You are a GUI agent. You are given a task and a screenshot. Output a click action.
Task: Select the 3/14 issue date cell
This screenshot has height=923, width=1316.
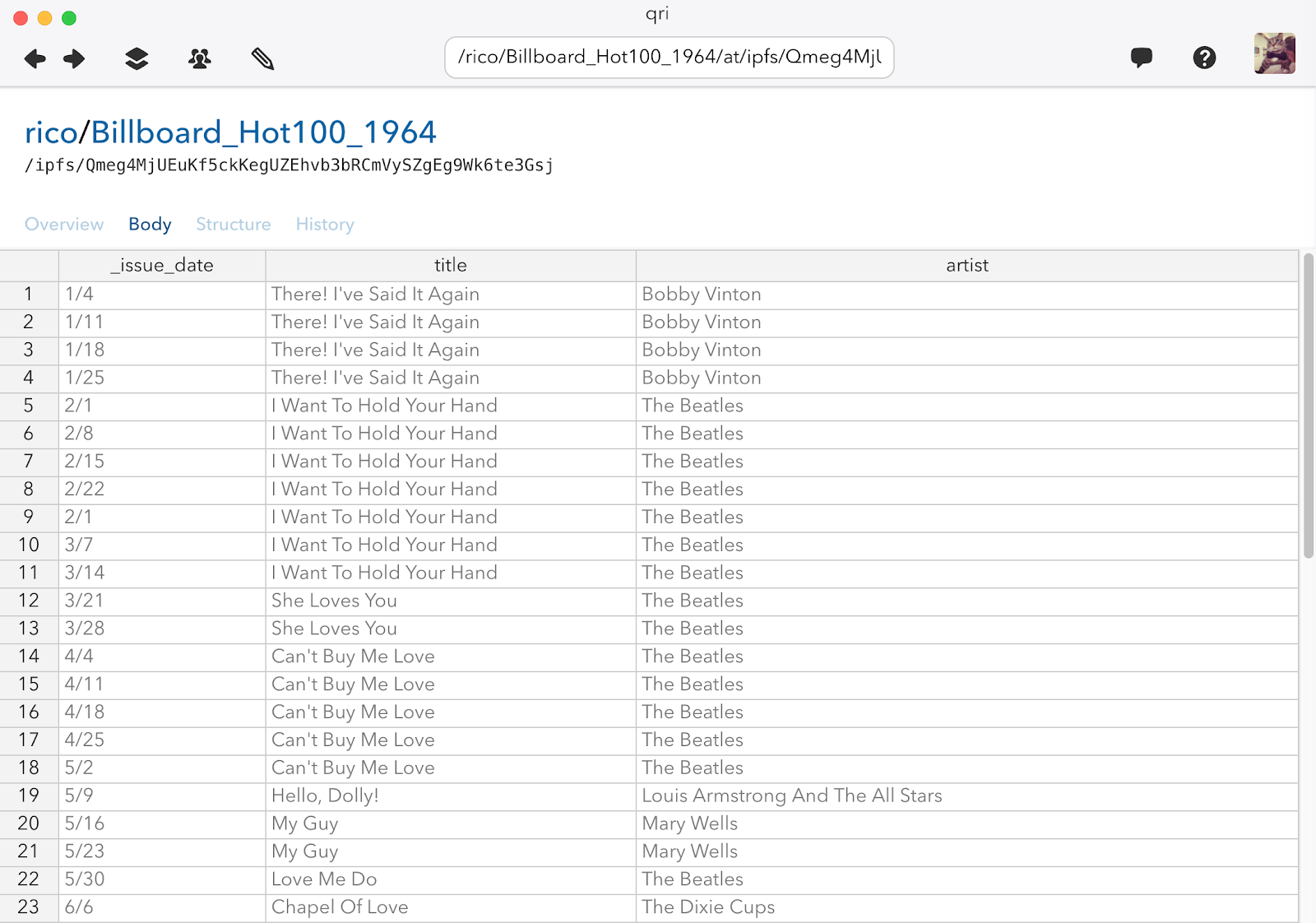pos(162,573)
